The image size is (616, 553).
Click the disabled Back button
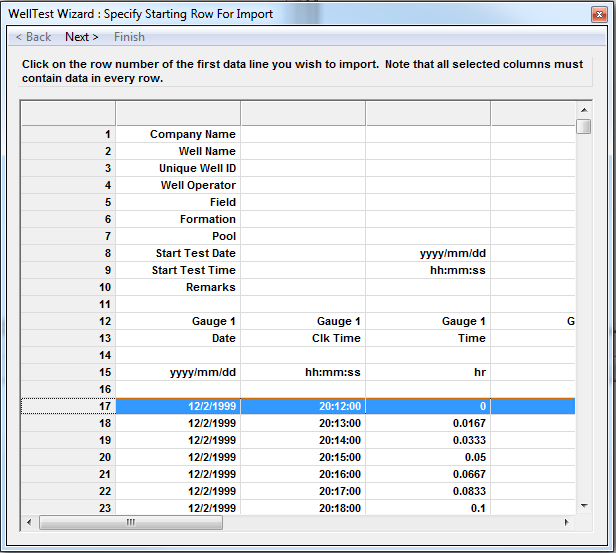(33, 37)
